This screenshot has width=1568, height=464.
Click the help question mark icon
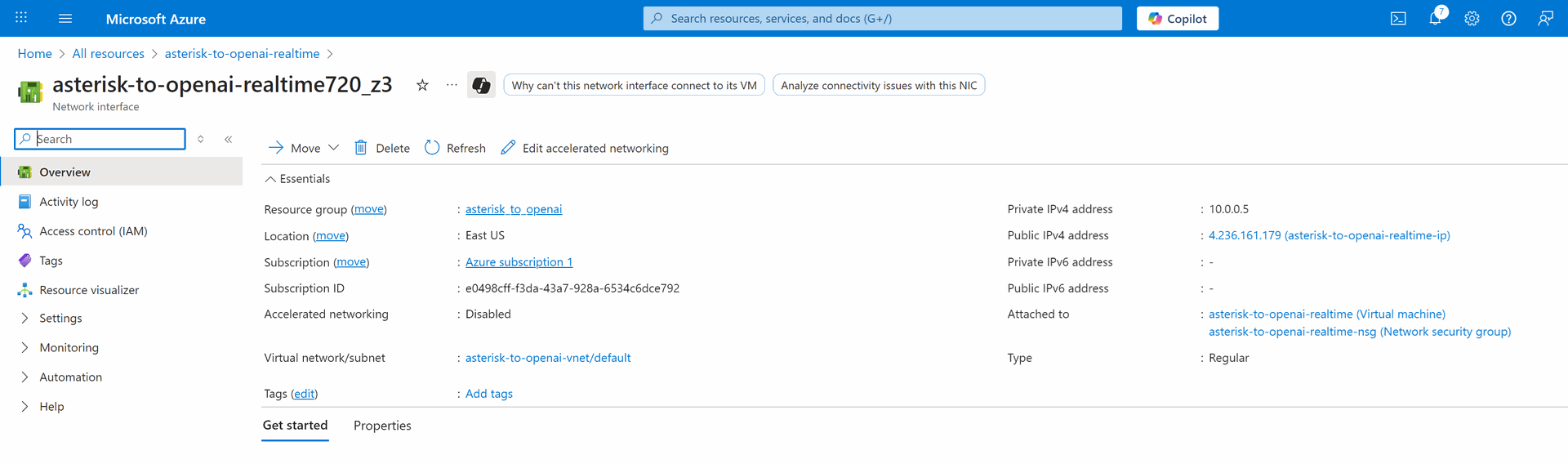(1508, 19)
